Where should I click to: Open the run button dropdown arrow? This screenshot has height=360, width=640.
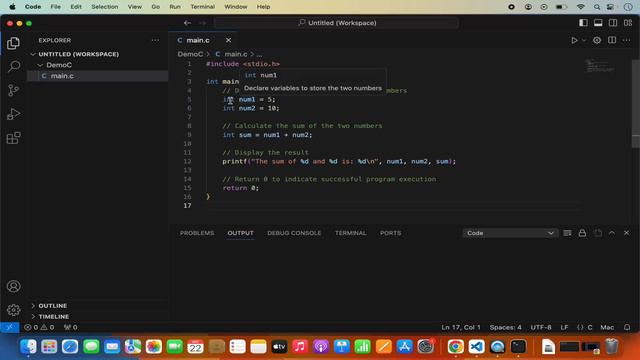click(584, 40)
